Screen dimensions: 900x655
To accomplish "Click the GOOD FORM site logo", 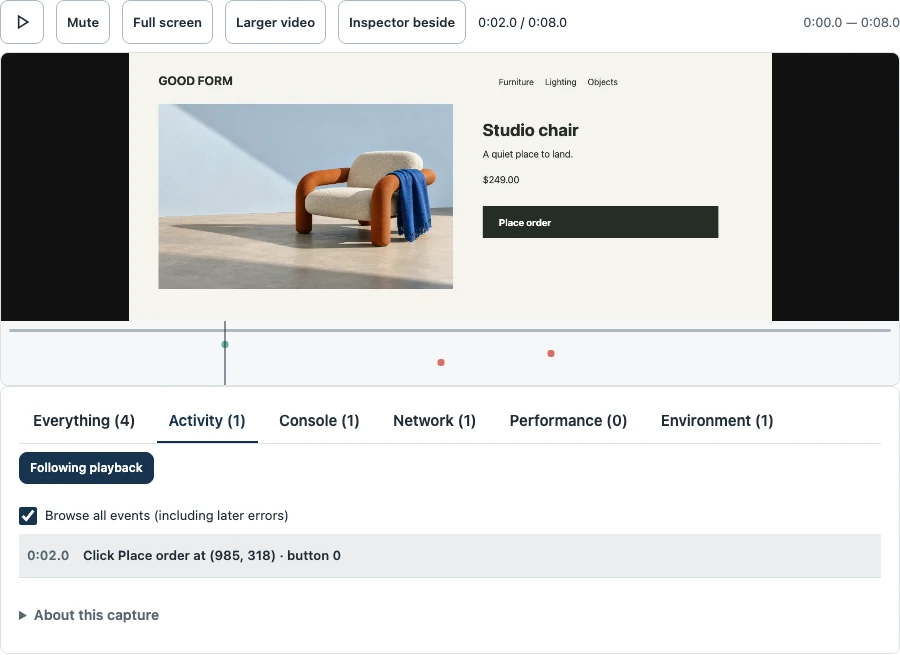I will [195, 81].
